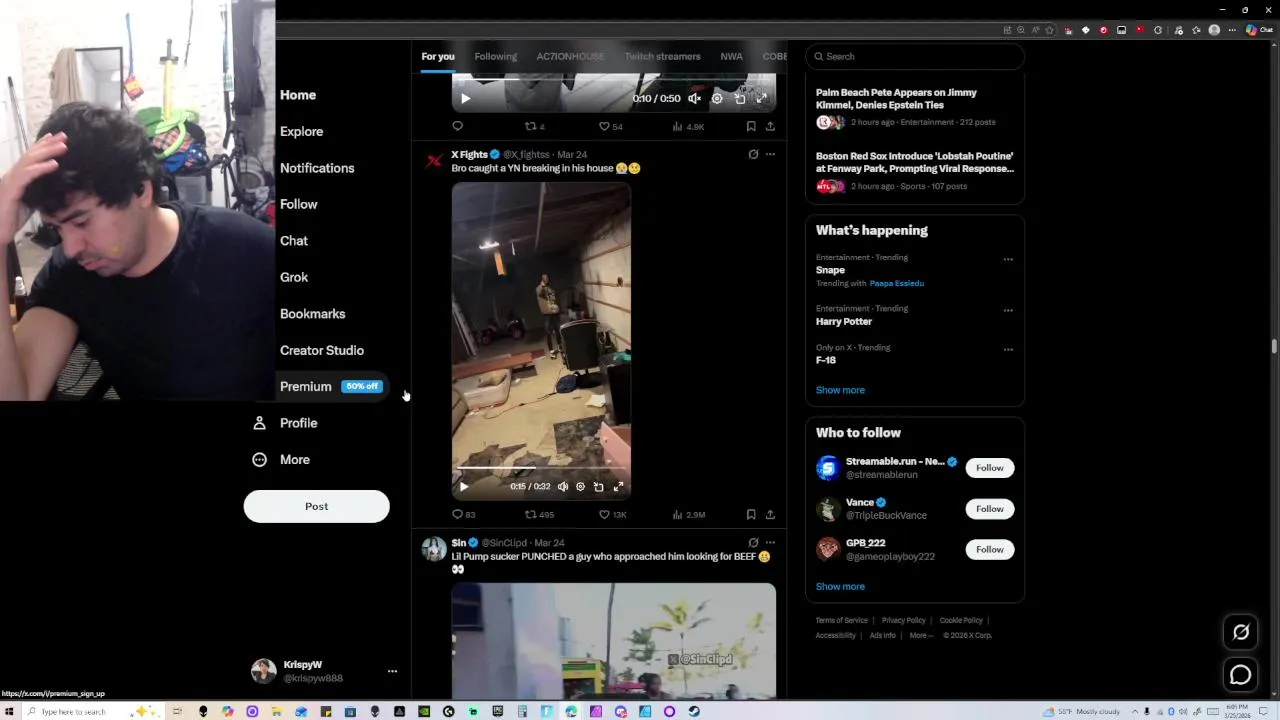This screenshot has height=720, width=1280.
Task: Open settings gear on top video
Action: coord(717,98)
